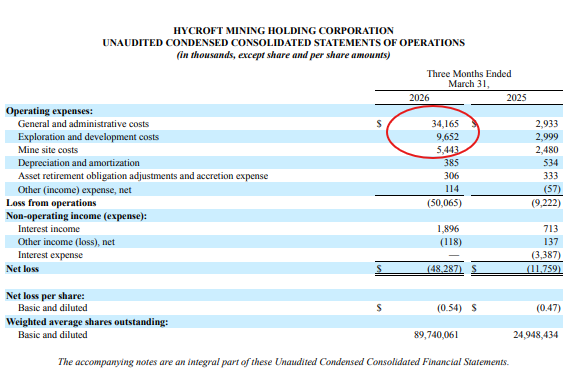Viewport: 568px width, 388px height.
Task: Select the 114 value
Action: tap(451, 189)
